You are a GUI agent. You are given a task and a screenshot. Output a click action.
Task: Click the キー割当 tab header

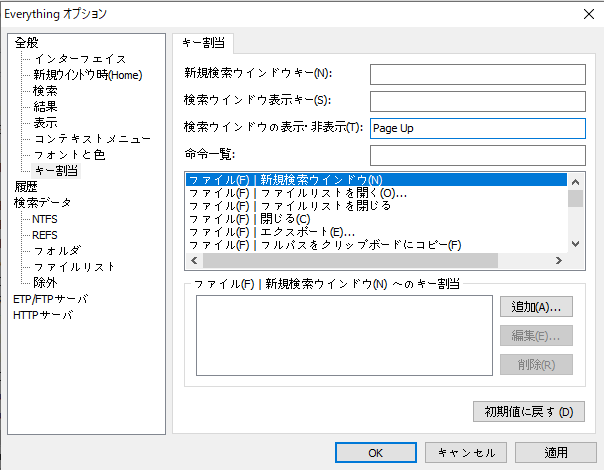click(x=203, y=43)
